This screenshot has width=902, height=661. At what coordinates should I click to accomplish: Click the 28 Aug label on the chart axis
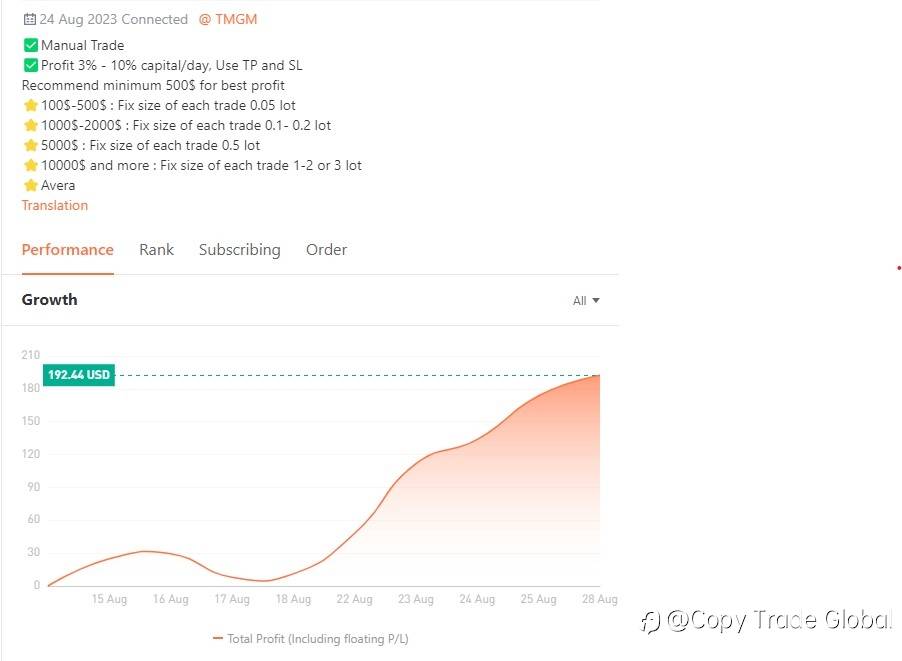click(x=599, y=599)
